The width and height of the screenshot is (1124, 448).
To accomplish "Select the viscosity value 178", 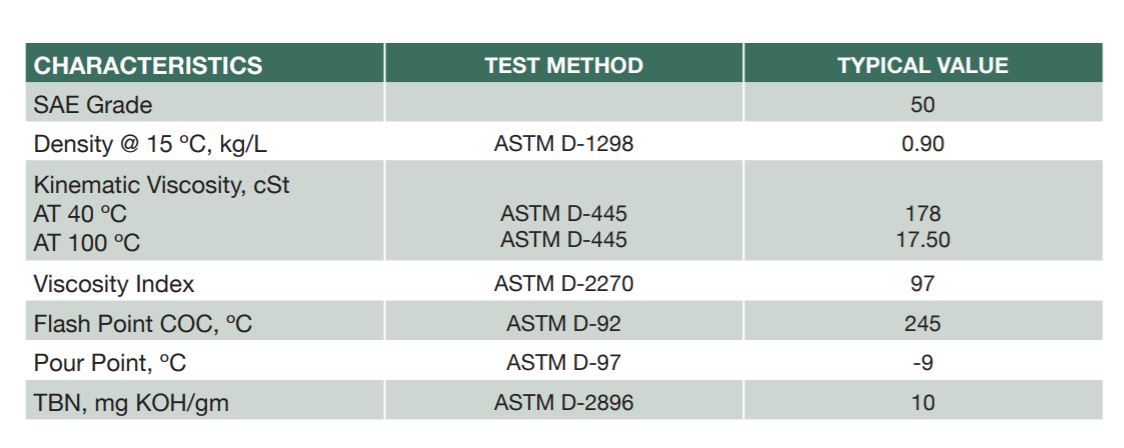I will (x=922, y=214).
